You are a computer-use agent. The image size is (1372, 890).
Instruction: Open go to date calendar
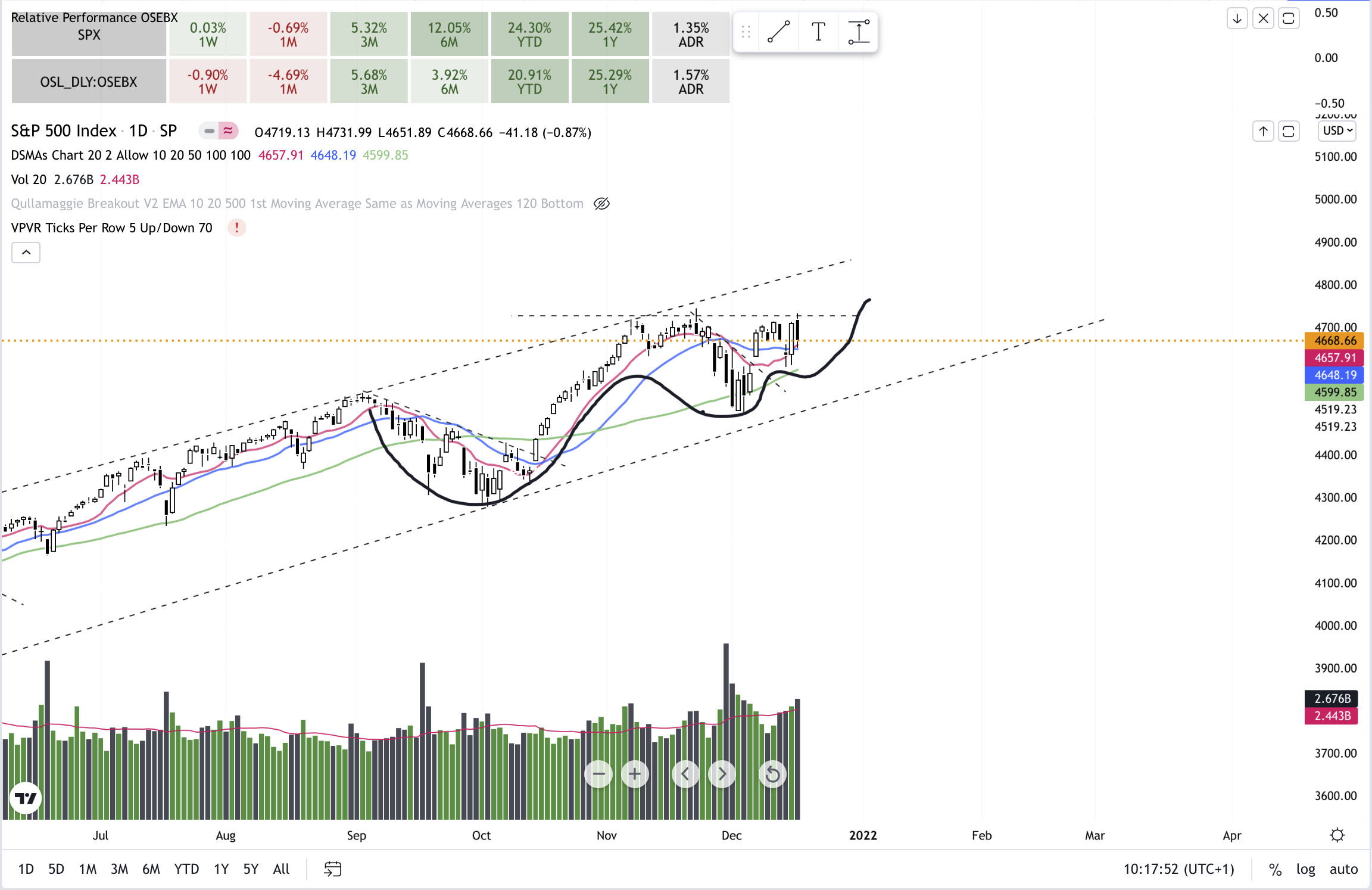click(x=332, y=869)
